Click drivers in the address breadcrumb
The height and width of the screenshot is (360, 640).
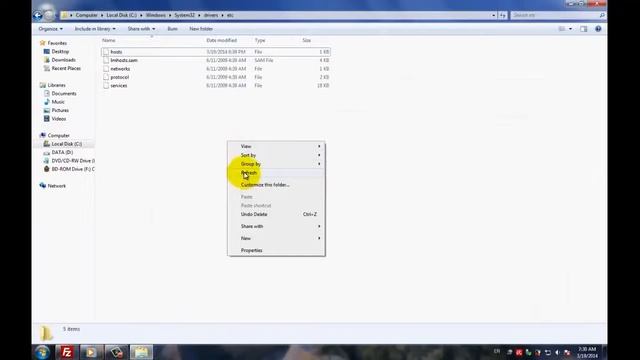[211, 15]
